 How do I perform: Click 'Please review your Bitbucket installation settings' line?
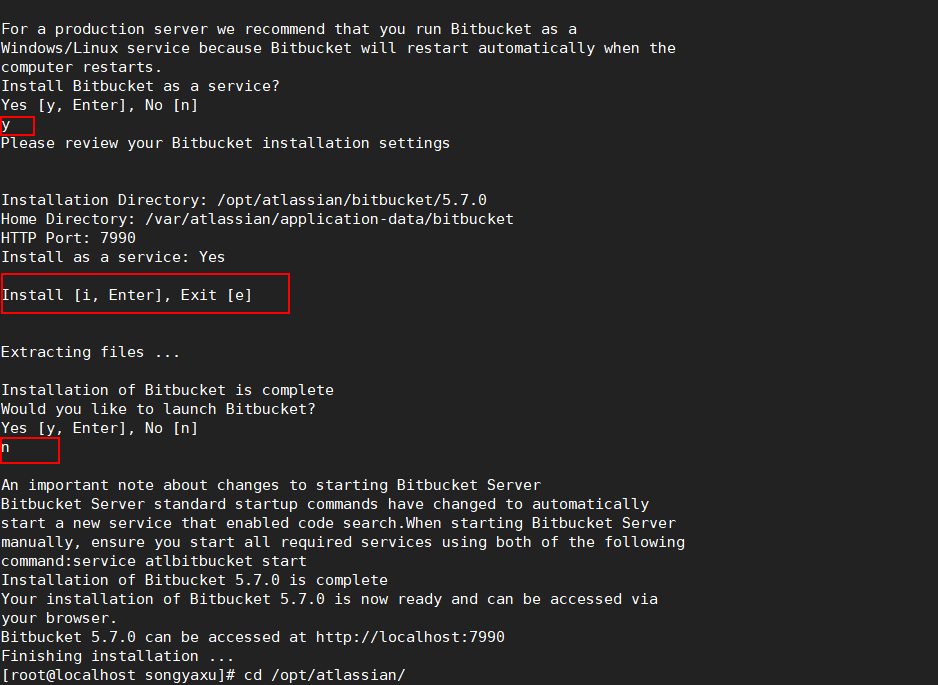pyautogui.click(x=226, y=143)
